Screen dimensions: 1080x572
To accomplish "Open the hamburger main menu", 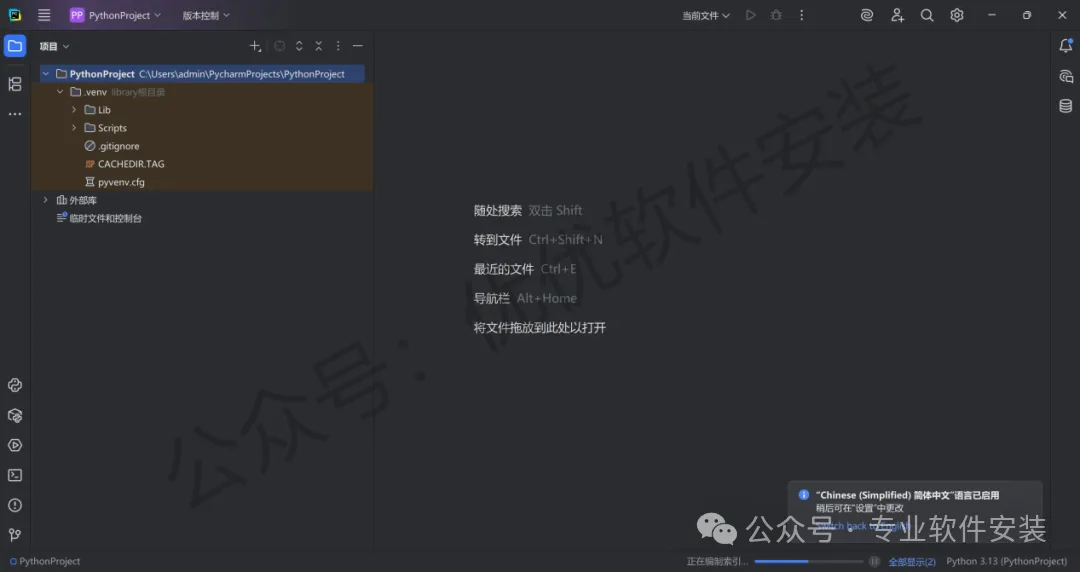I will [x=44, y=15].
